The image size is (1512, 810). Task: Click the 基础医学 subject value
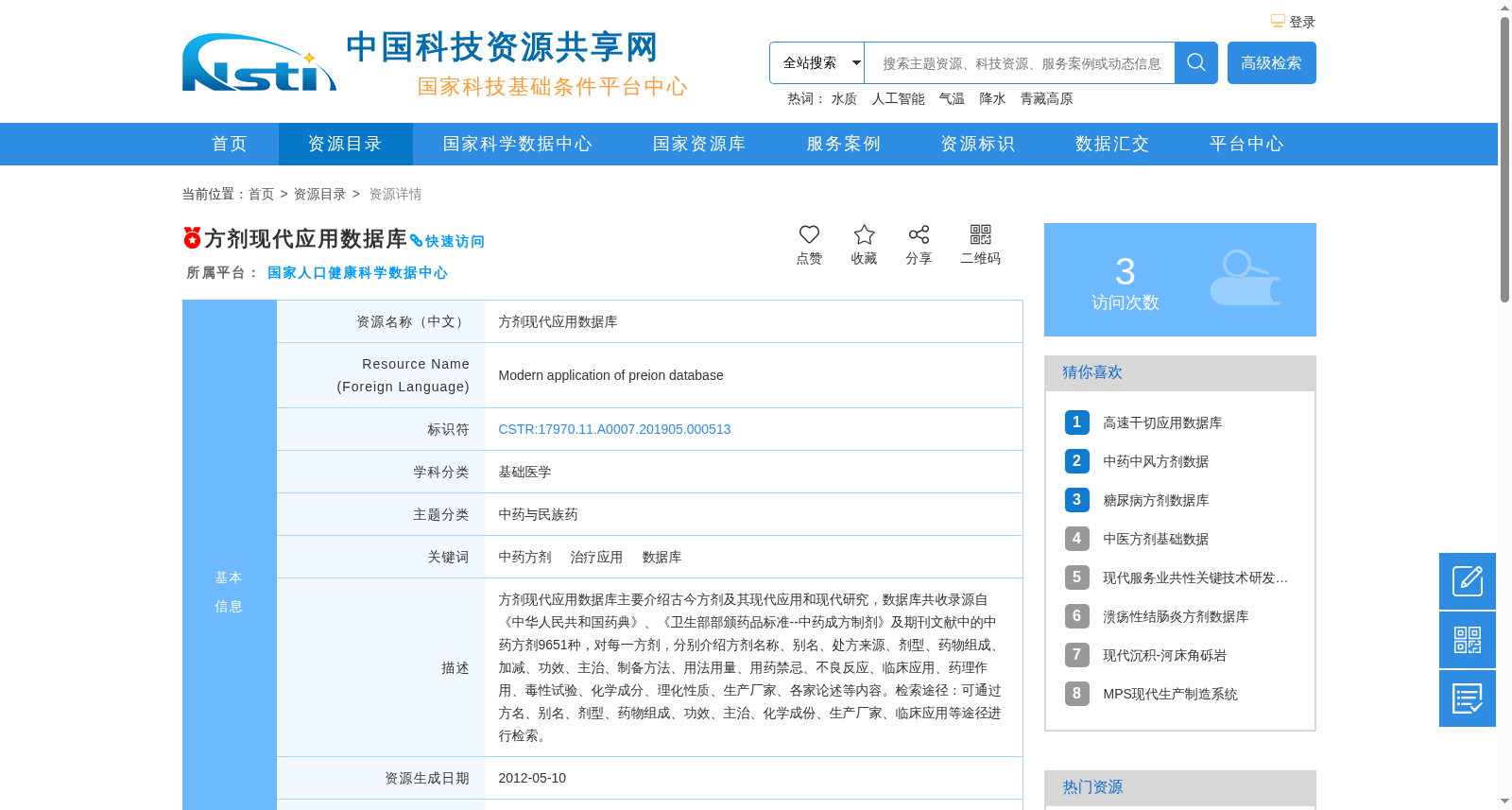tap(524, 472)
